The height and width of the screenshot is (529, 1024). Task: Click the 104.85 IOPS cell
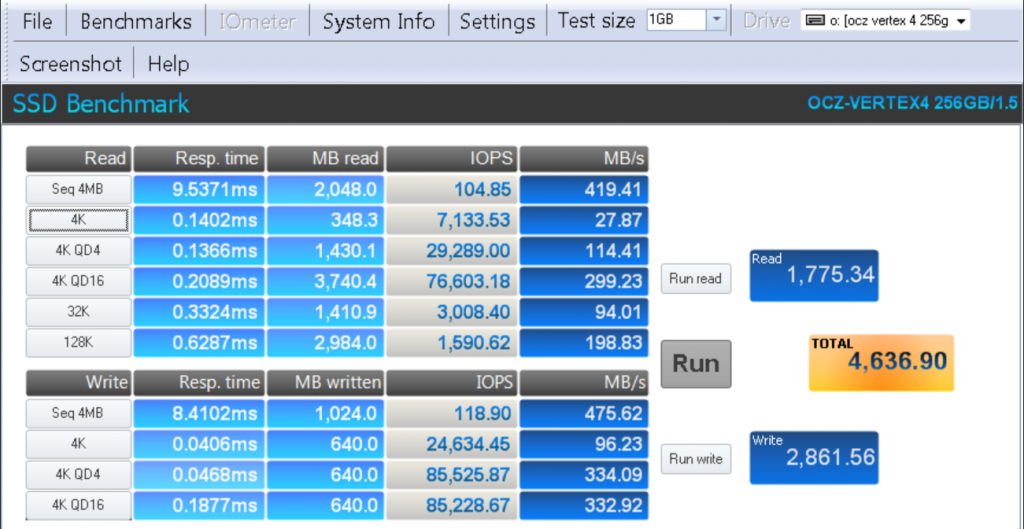451,190
